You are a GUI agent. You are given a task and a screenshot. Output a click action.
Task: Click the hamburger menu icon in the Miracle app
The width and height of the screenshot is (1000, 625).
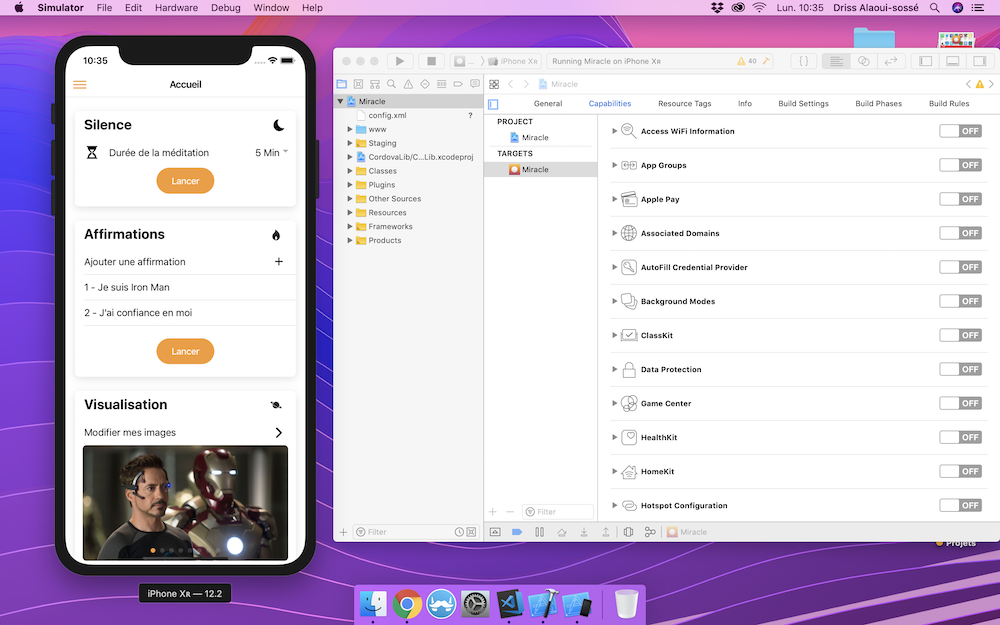pos(80,84)
